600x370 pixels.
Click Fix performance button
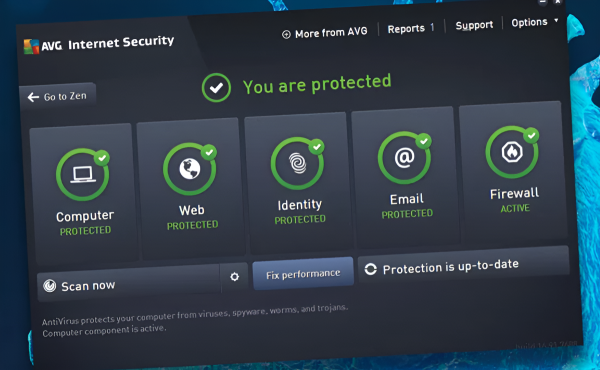tap(303, 273)
